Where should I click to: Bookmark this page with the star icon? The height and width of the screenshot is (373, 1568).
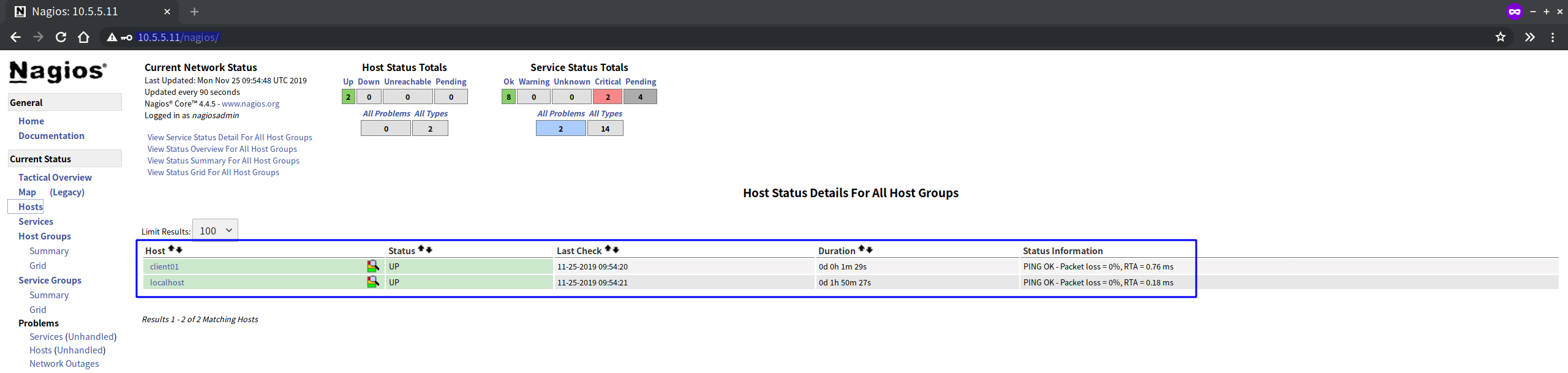coord(1500,37)
